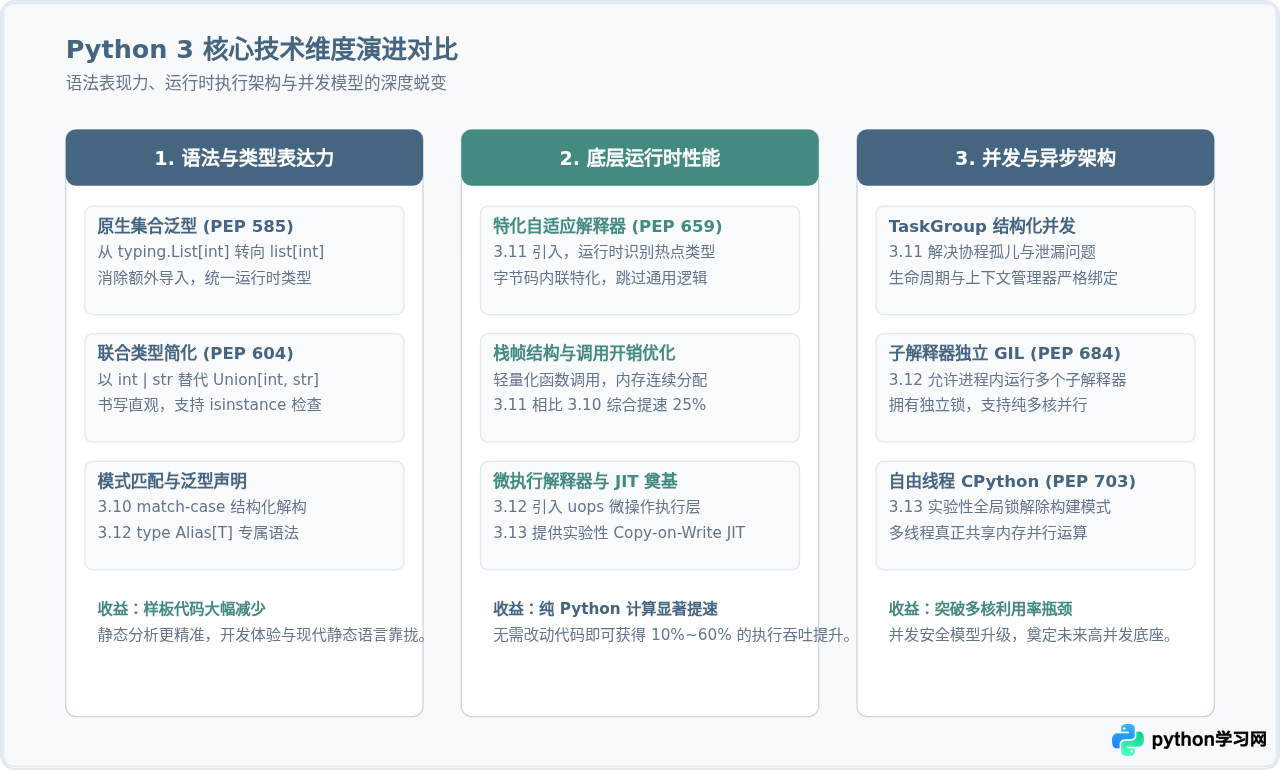
Task: Click the line '3.12 允许进程内运行多个子解释器'
Action: coord(1008,380)
